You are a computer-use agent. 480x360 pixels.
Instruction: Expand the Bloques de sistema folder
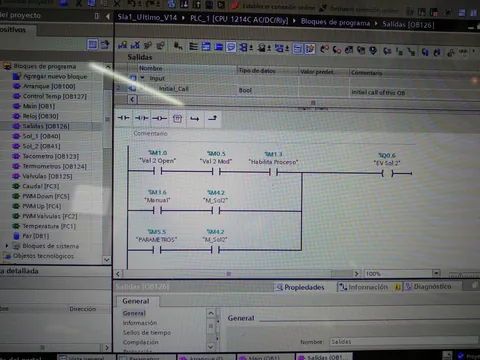pyautogui.click(x=7, y=246)
